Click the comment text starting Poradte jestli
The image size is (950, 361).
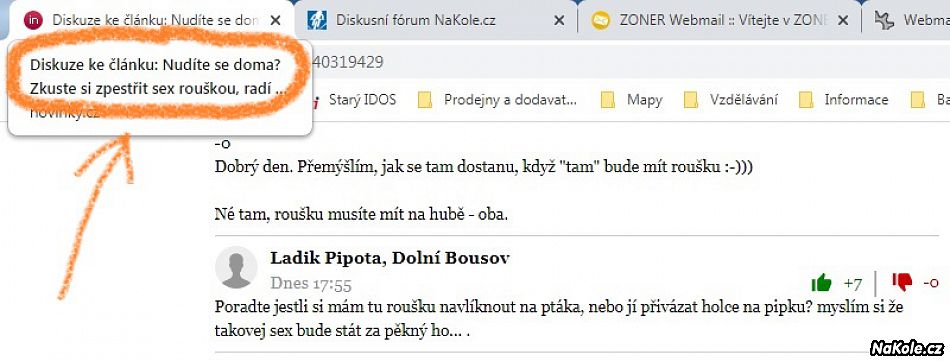pos(559,319)
